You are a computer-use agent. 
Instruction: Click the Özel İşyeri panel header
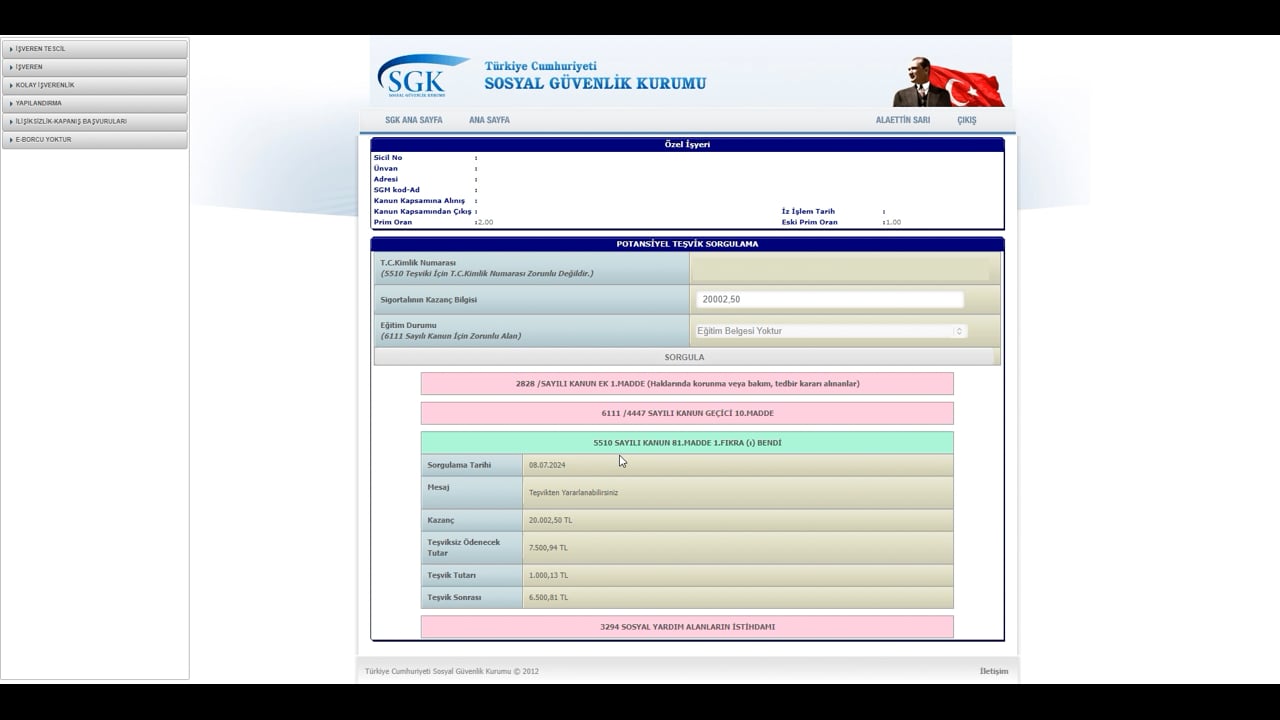click(x=687, y=144)
